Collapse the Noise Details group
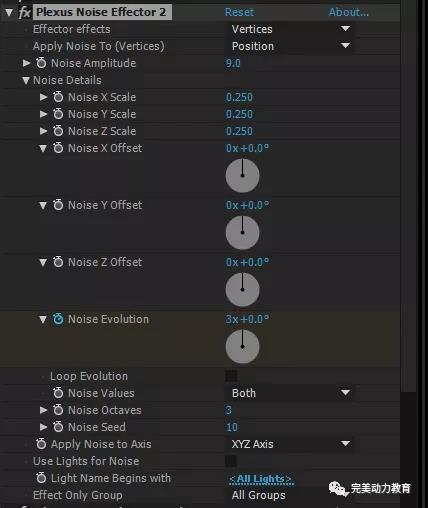This screenshot has height=508, width=428. click(x=26, y=80)
